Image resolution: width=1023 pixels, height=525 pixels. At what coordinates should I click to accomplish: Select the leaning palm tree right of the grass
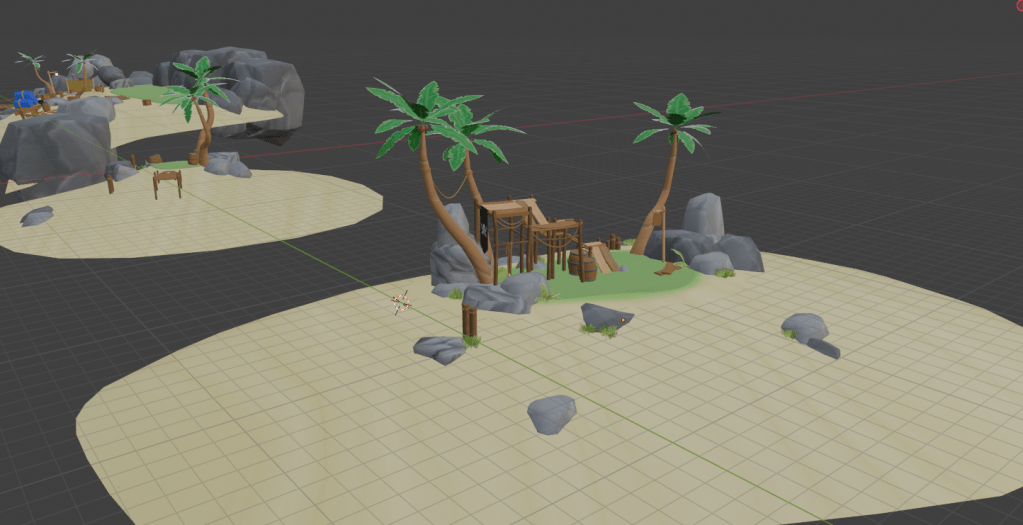(667, 170)
